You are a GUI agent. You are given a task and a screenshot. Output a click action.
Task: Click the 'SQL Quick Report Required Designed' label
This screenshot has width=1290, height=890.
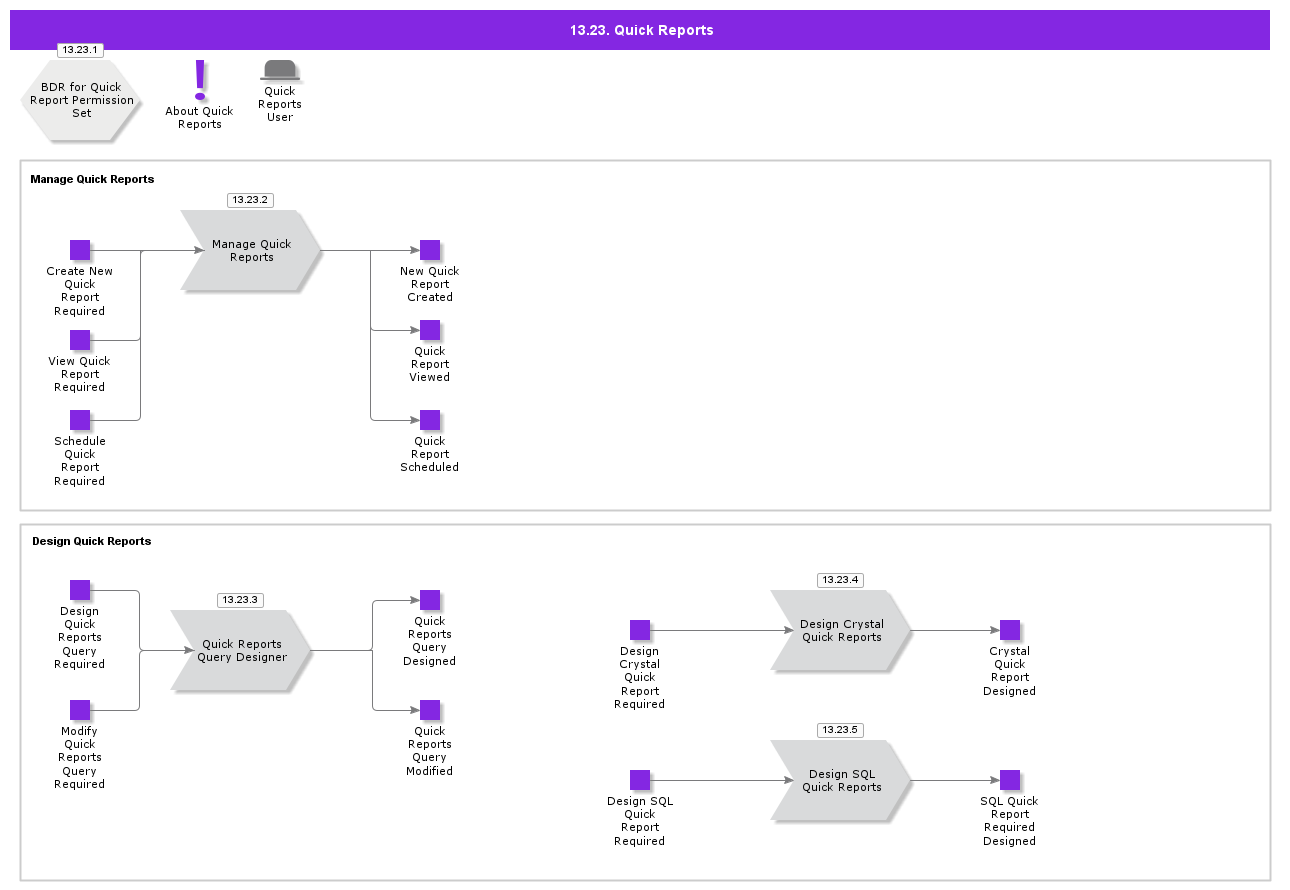[x=1010, y=821]
